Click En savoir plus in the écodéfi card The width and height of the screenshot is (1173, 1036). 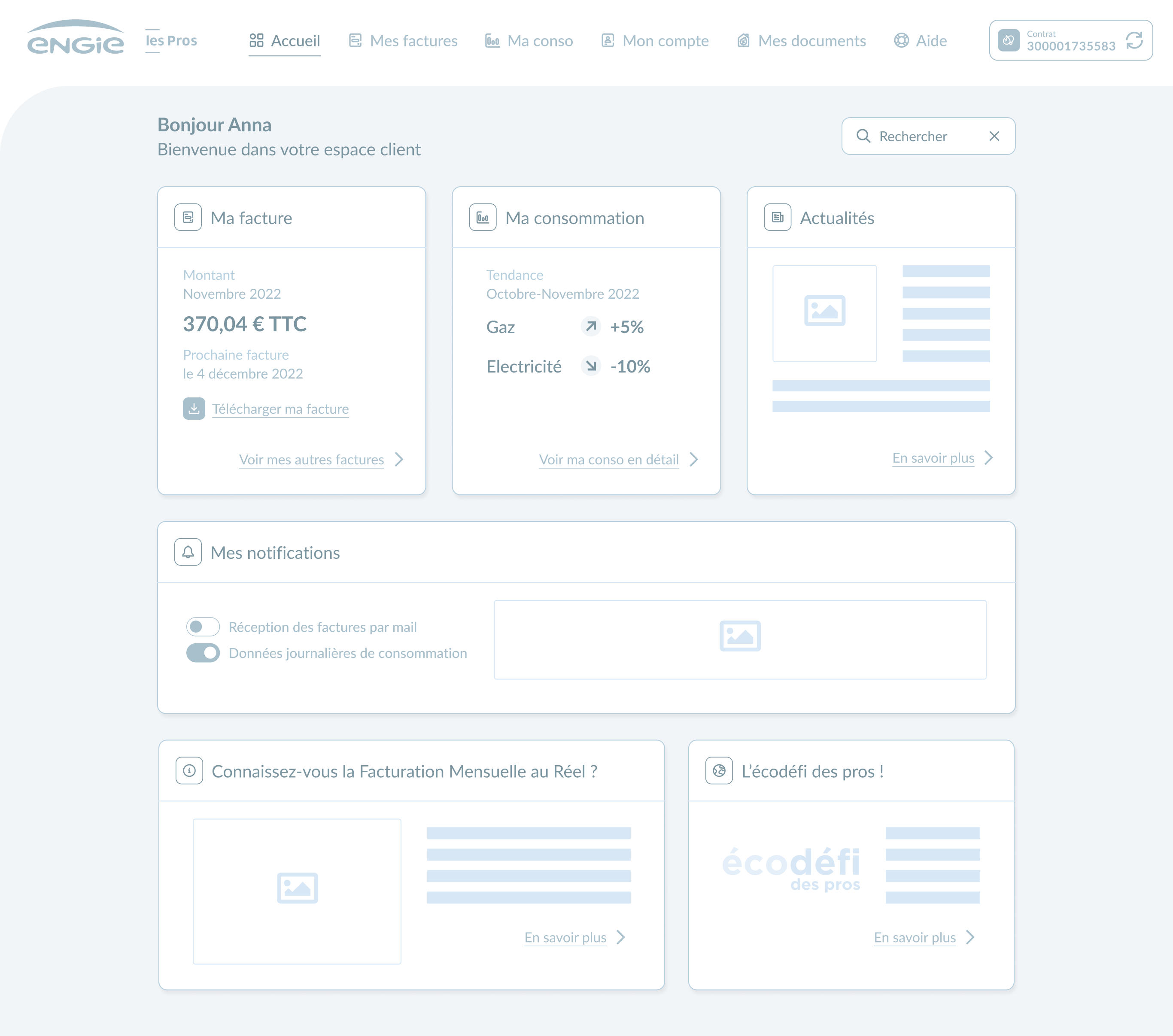tap(914, 937)
